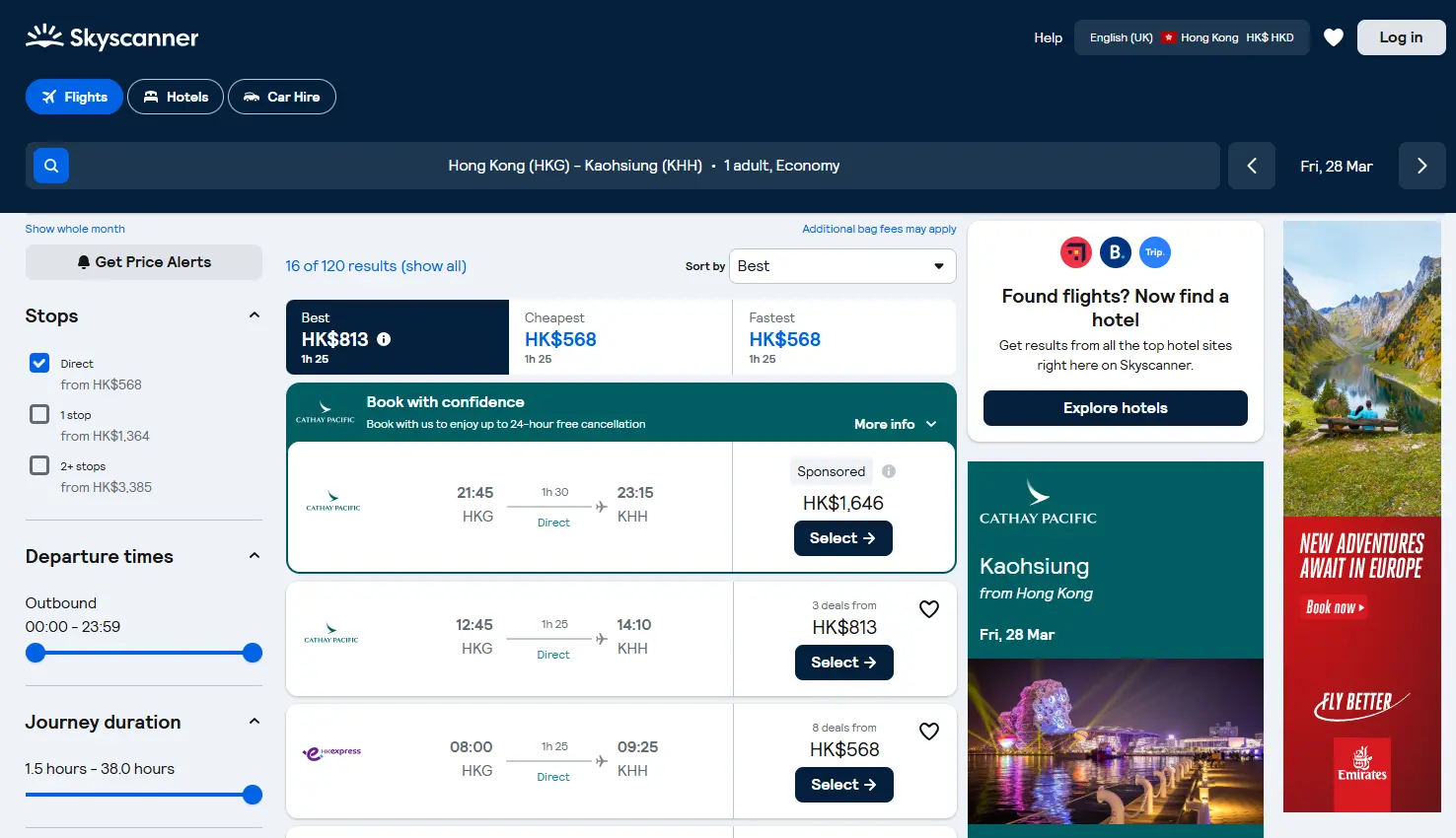
Task: Click Book now in Emirates ad
Action: point(1336,607)
